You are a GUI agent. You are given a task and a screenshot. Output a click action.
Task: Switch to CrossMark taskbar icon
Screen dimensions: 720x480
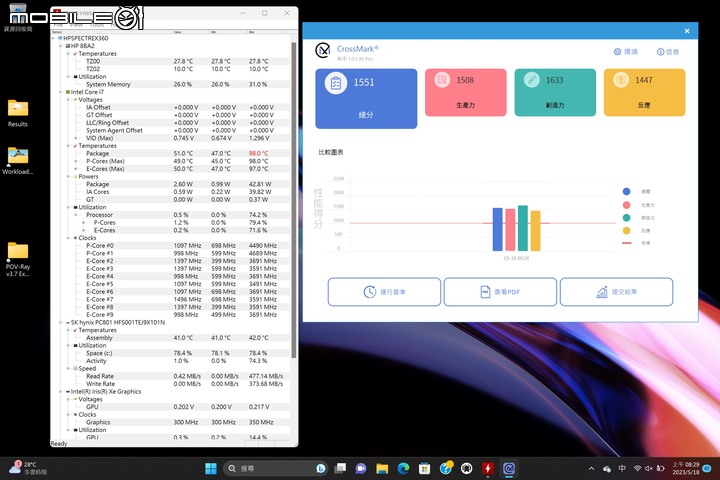(x=509, y=469)
